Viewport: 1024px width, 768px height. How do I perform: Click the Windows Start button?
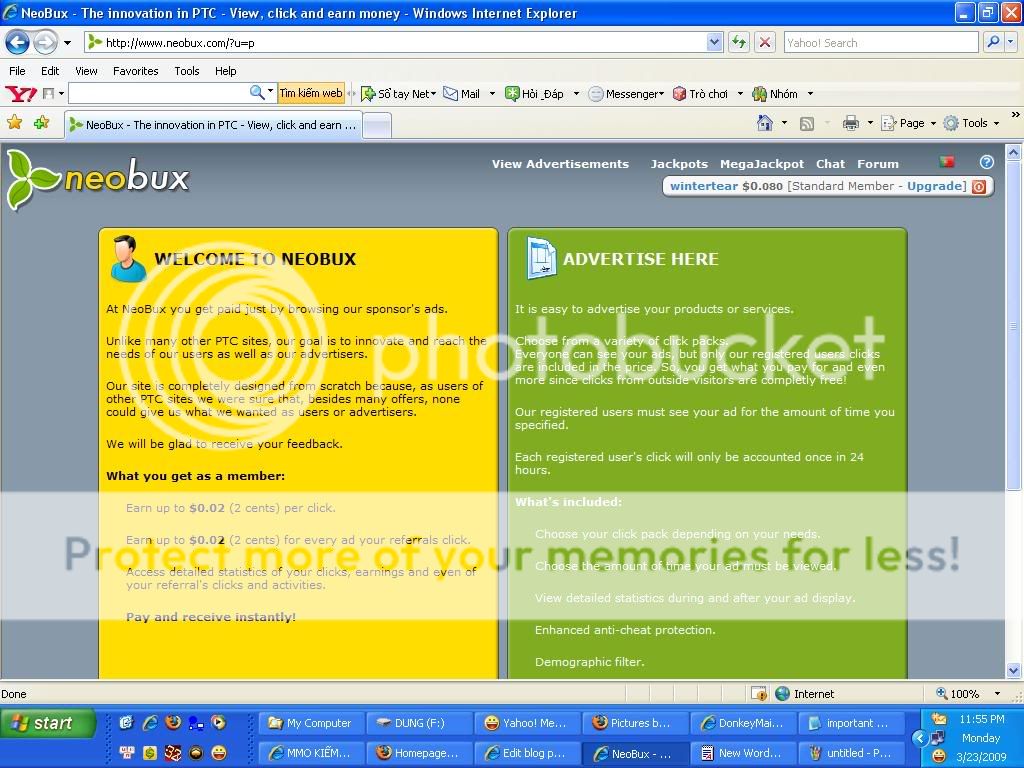click(x=48, y=723)
